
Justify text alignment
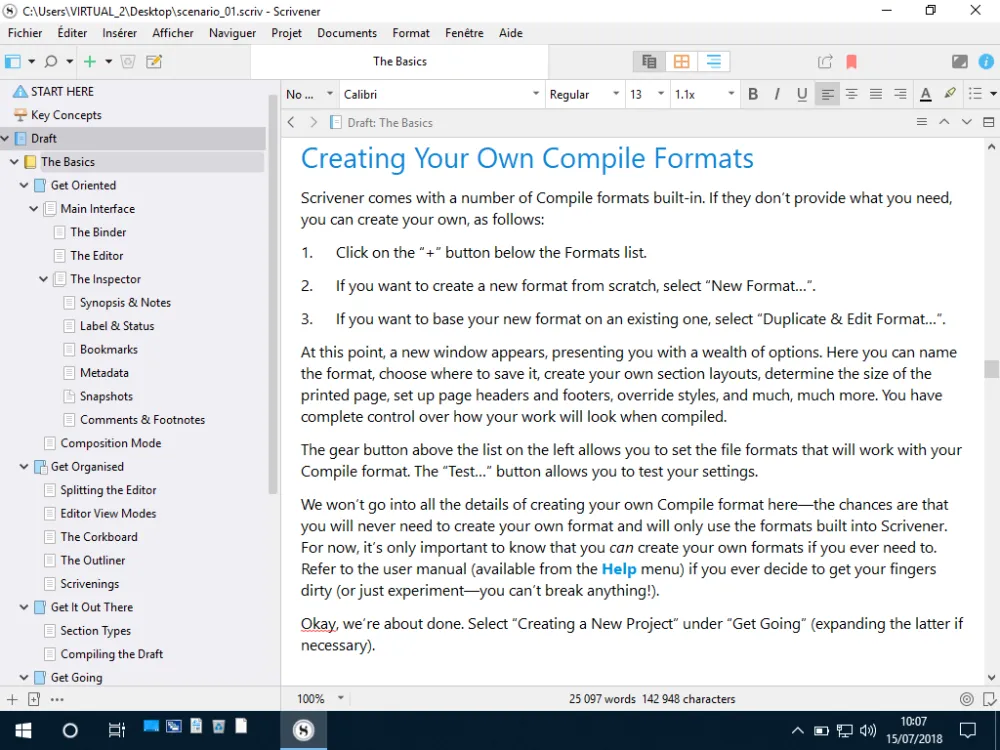click(876, 94)
